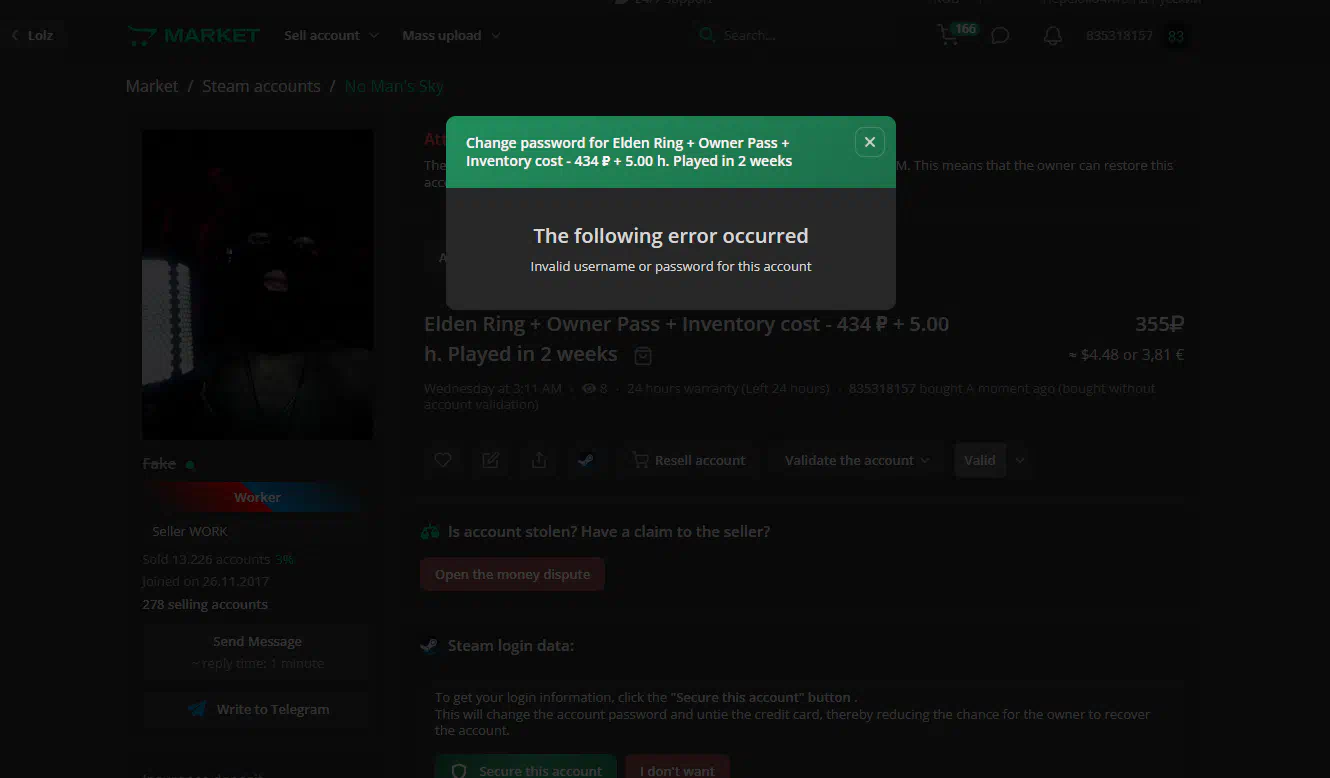This screenshot has width=1330, height=778.
Task: Click the Telegram plane icon
Action: click(198, 709)
